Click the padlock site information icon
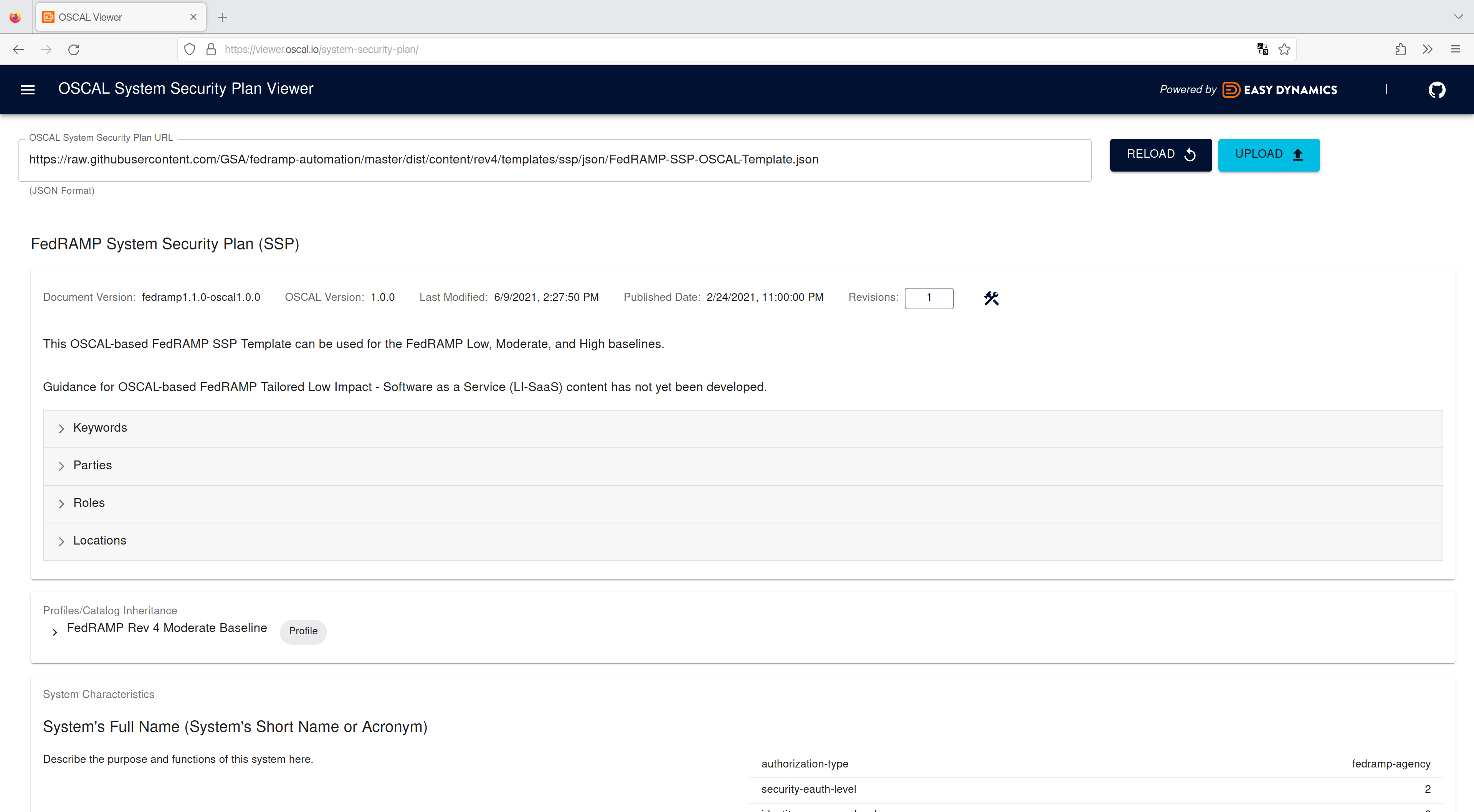Screen dimensions: 1474x812 pos(211,49)
